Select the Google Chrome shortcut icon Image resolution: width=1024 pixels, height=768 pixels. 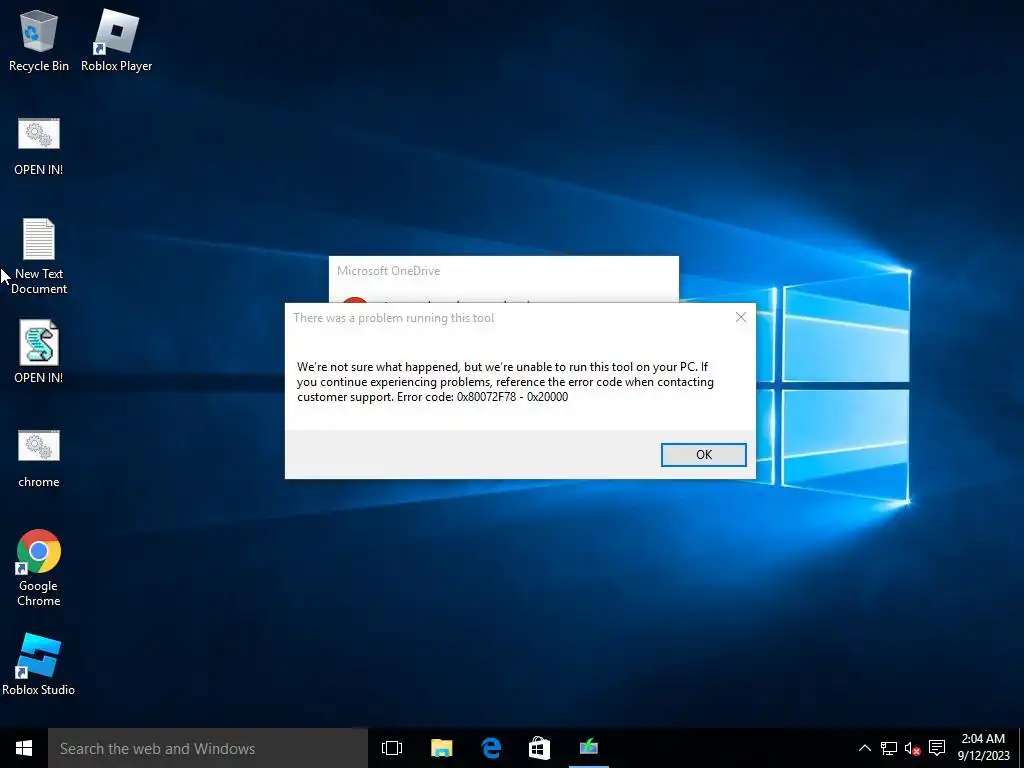39,568
